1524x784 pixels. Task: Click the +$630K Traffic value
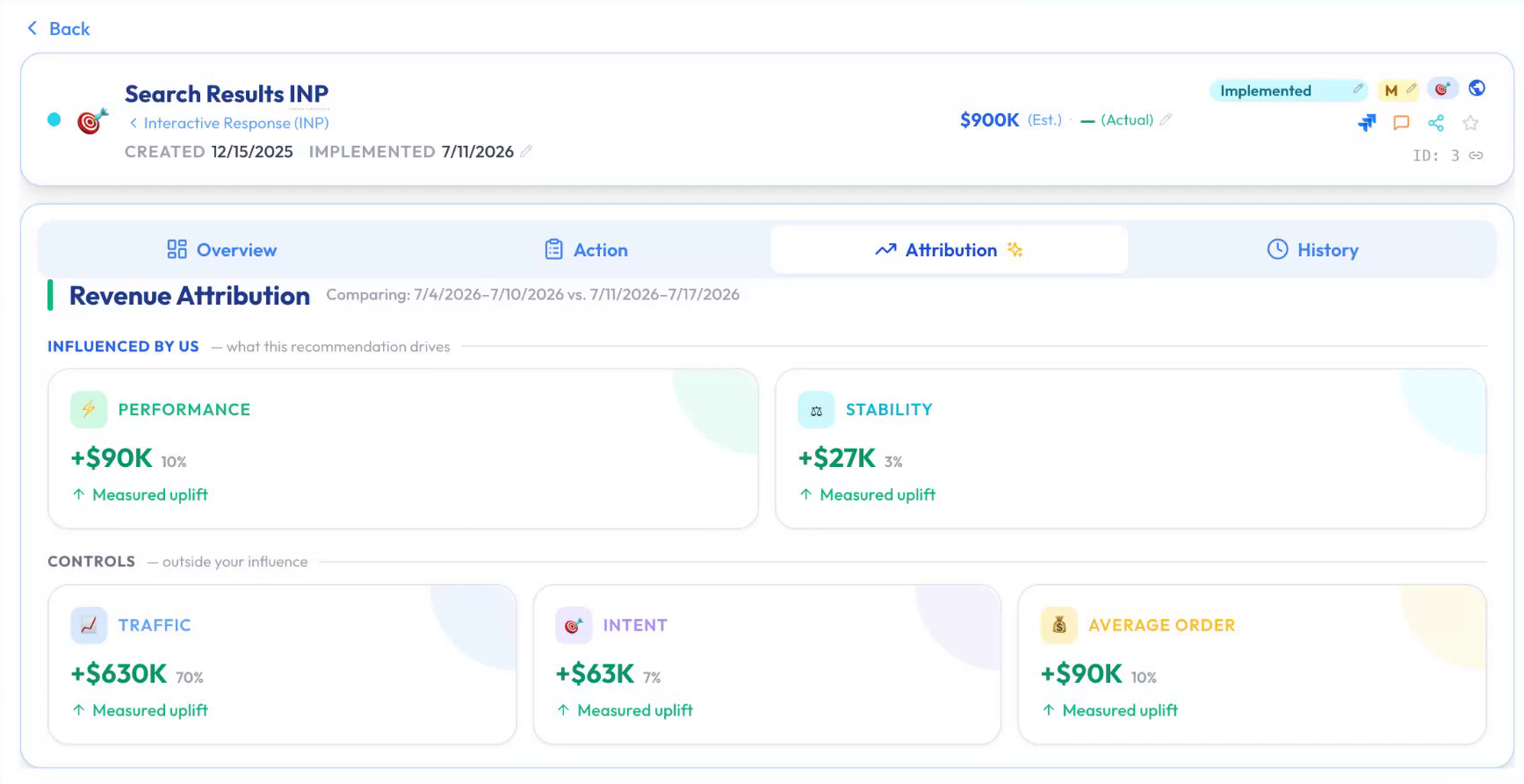click(x=119, y=674)
